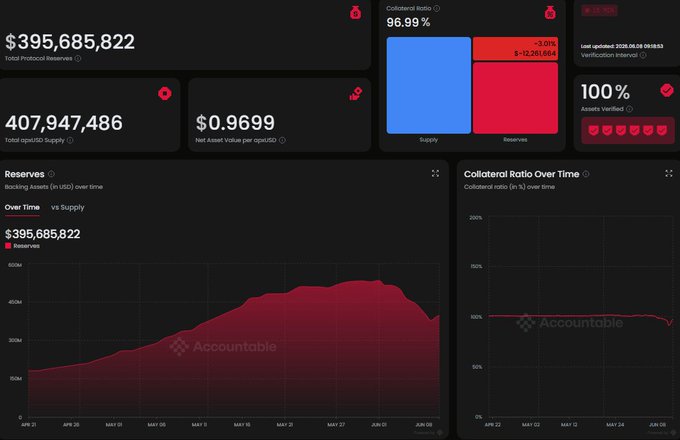This screenshot has height=440, width=680.
Task: Click the -3.01% deficit block
Action: [515, 49]
